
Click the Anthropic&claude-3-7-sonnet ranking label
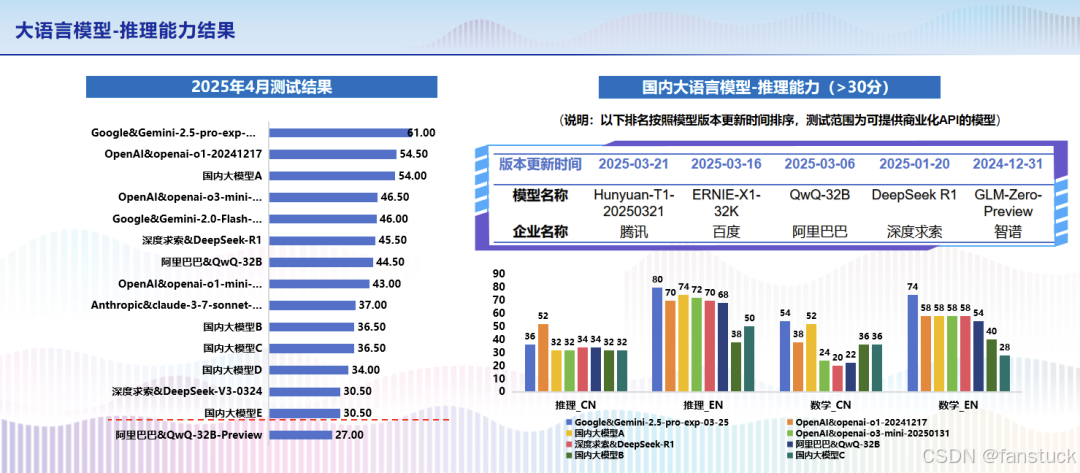point(176,304)
